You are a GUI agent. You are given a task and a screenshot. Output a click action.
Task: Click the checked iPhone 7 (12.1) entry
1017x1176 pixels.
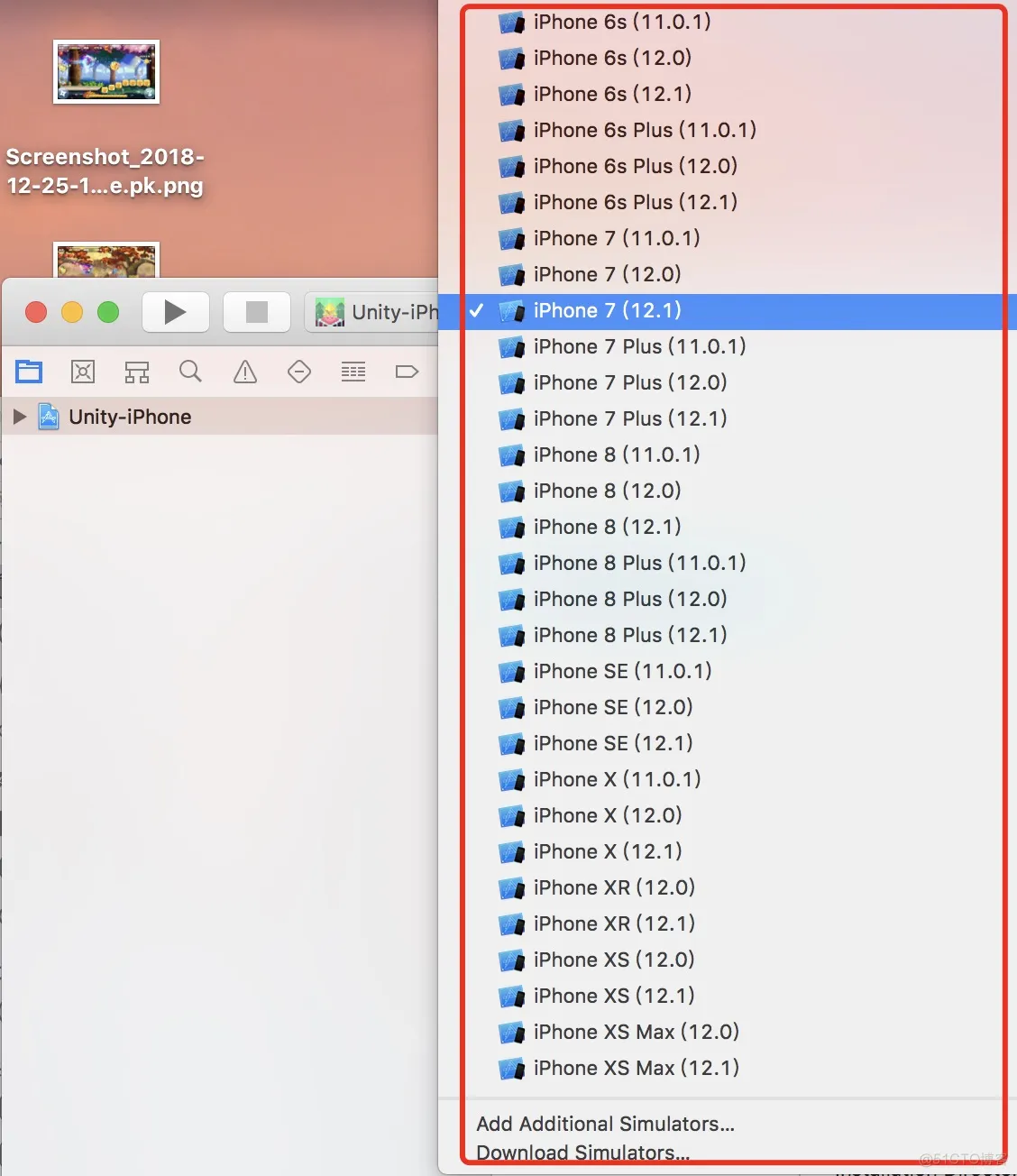[728, 311]
